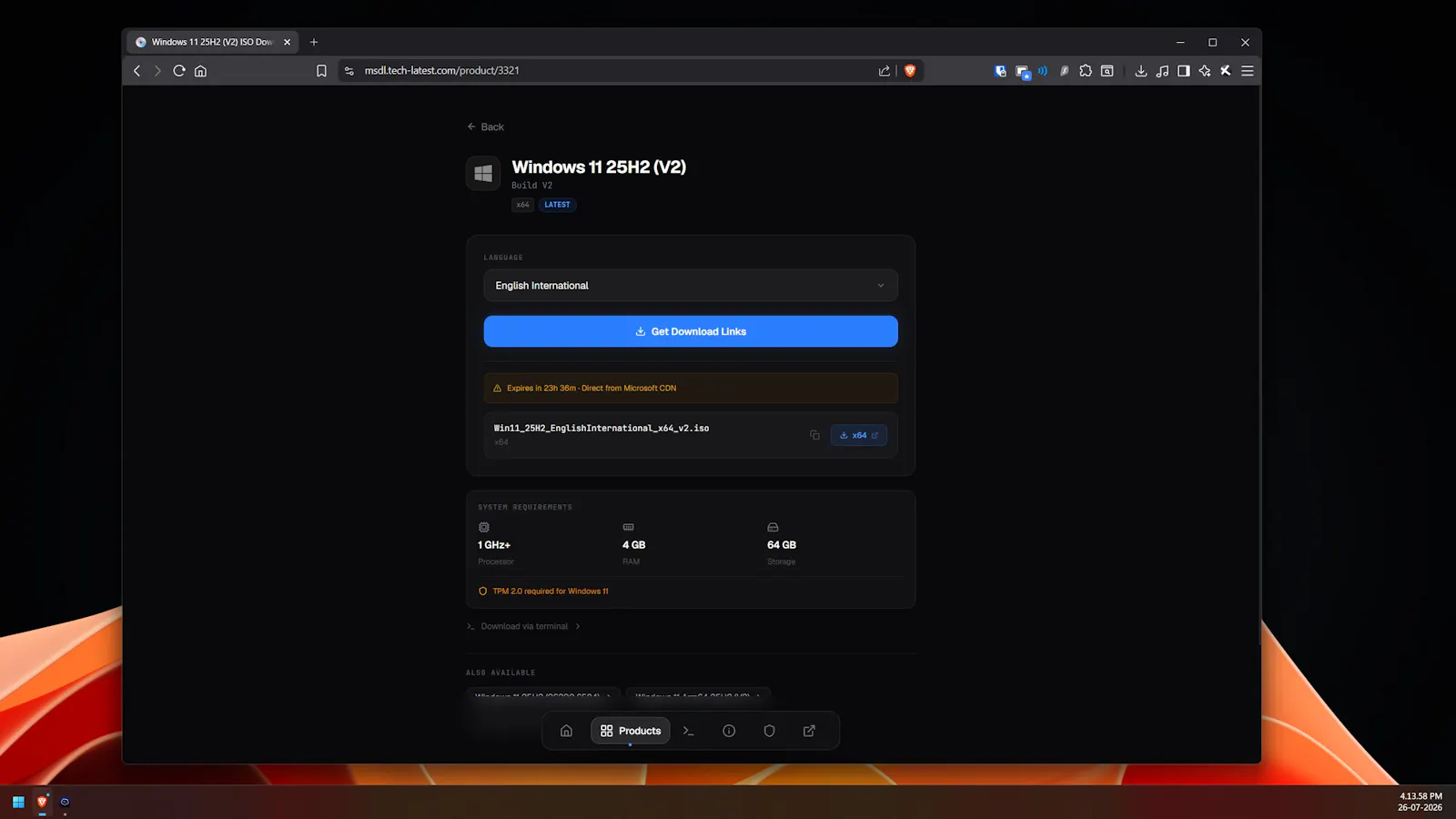The height and width of the screenshot is (819, 1456).
Task: Share this page via the share icon
Action: (x=885, y=71)
